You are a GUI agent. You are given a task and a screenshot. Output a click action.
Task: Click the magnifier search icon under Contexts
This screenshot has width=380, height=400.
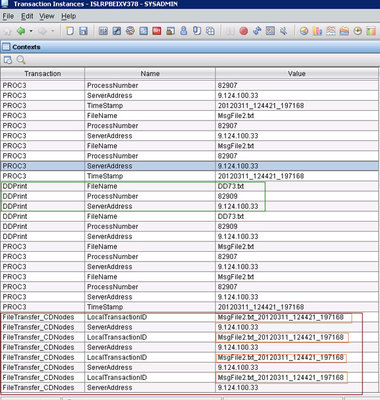point(21,60)
